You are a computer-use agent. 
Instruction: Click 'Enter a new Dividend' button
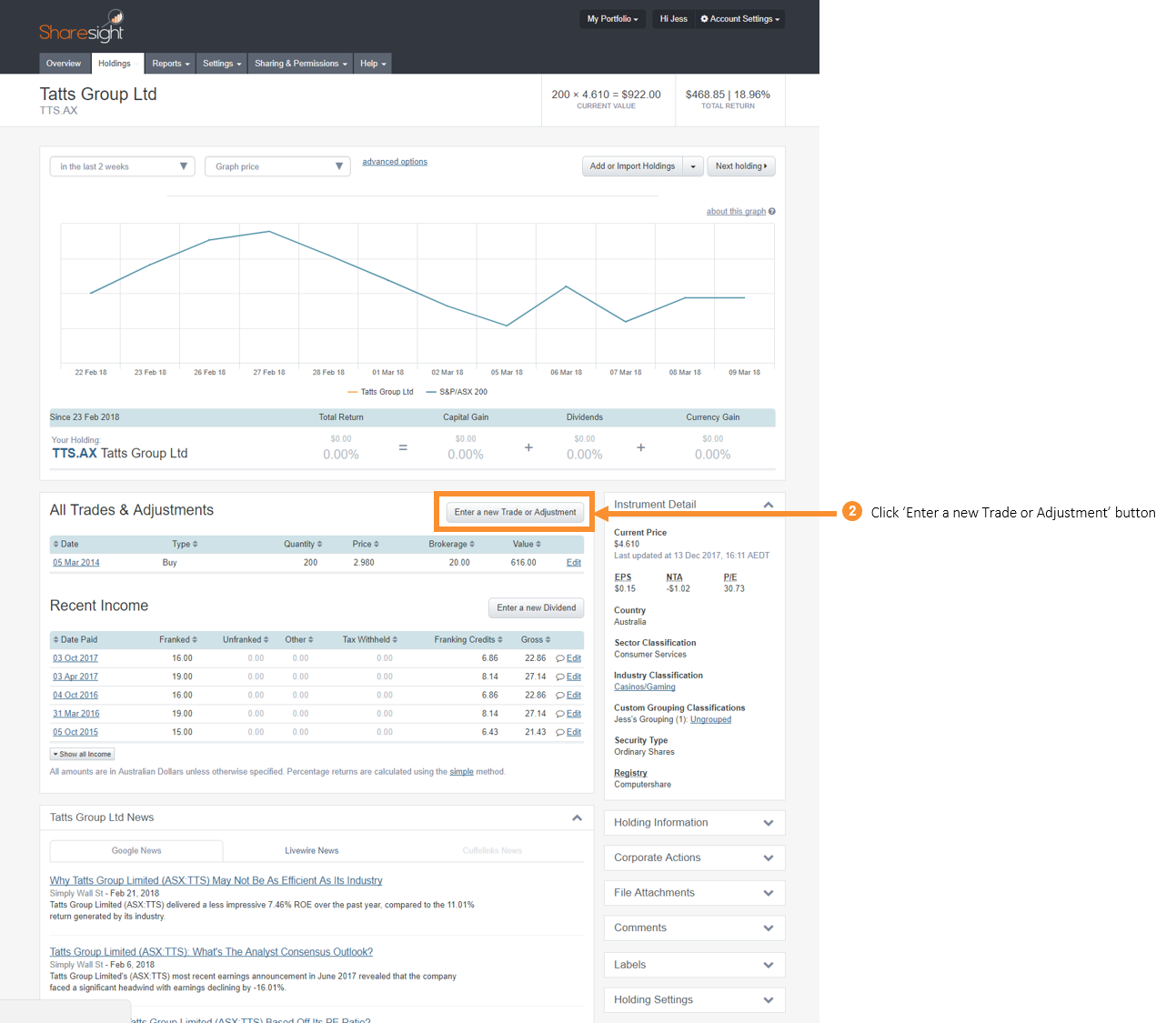tap(537, 607)
